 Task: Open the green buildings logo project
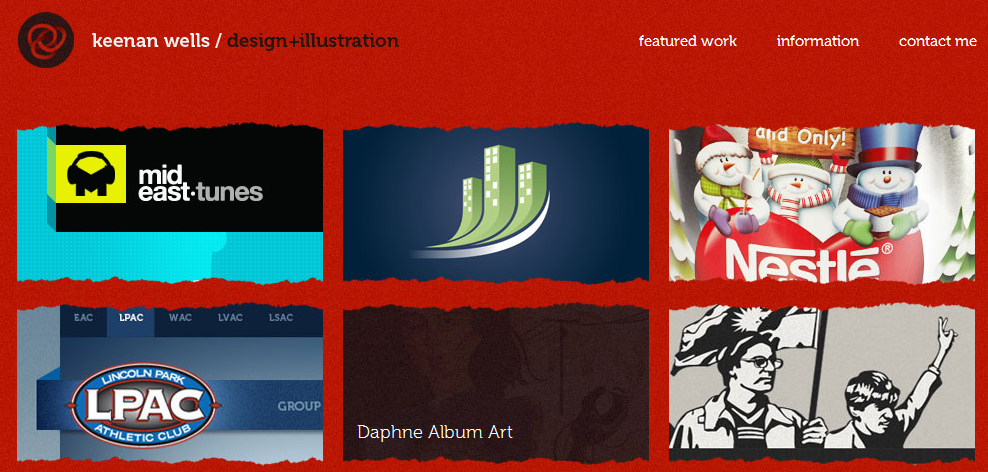496,203
